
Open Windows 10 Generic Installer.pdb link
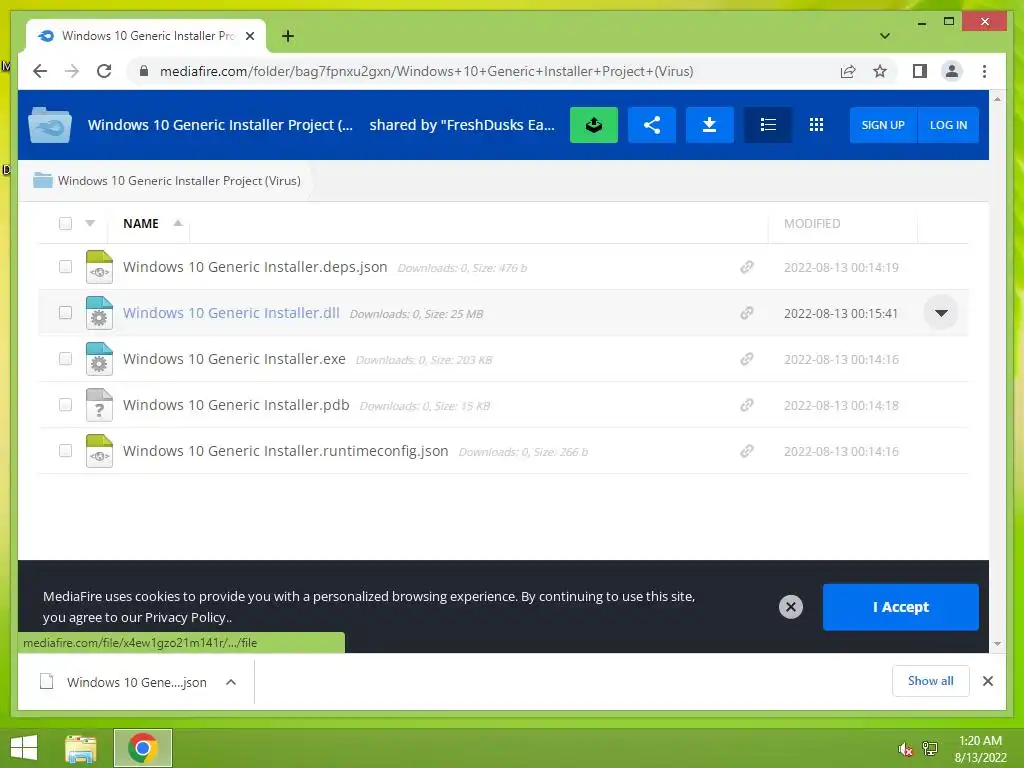point(236,405)
